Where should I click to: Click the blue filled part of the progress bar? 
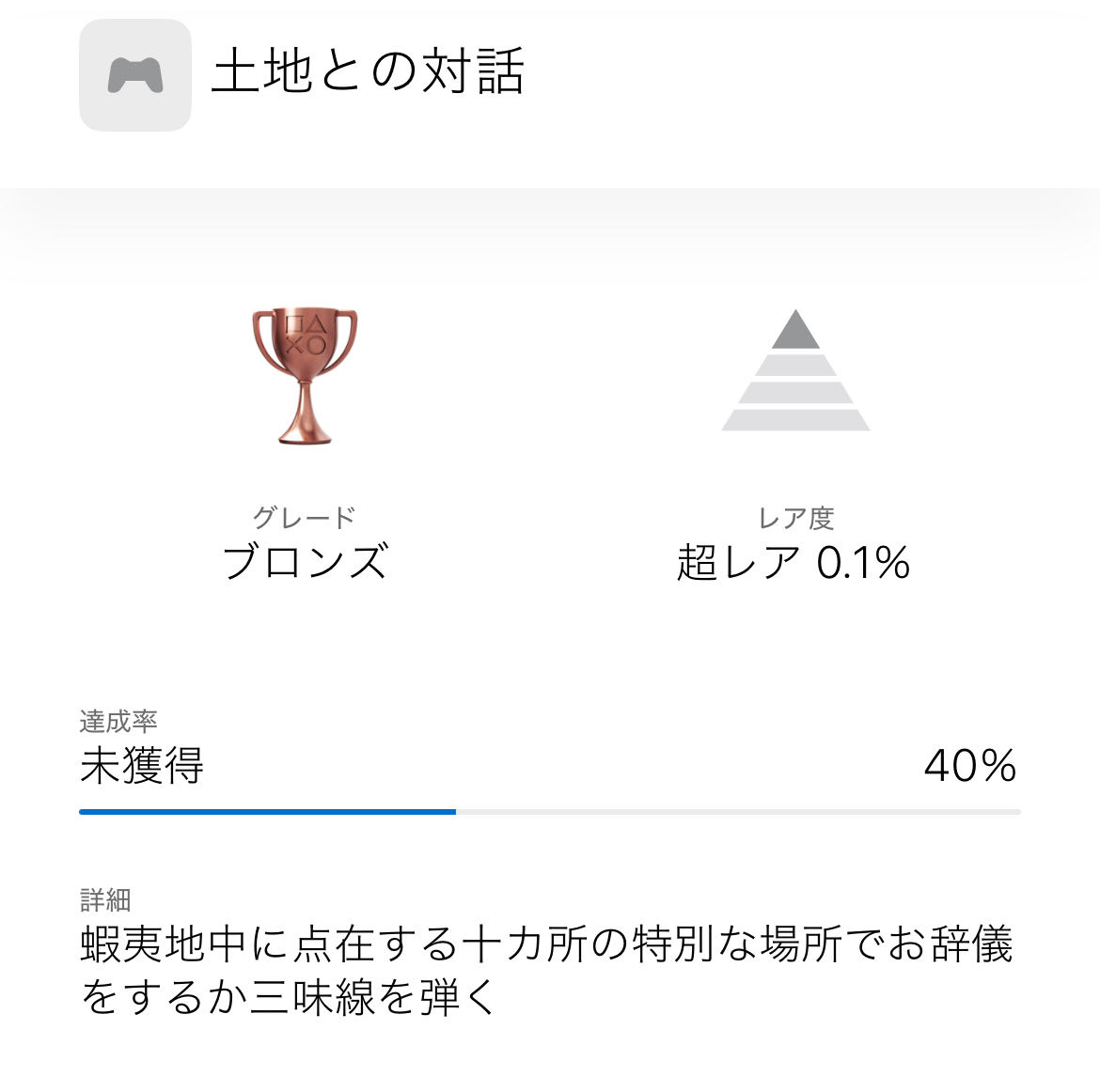click(267, 811)
